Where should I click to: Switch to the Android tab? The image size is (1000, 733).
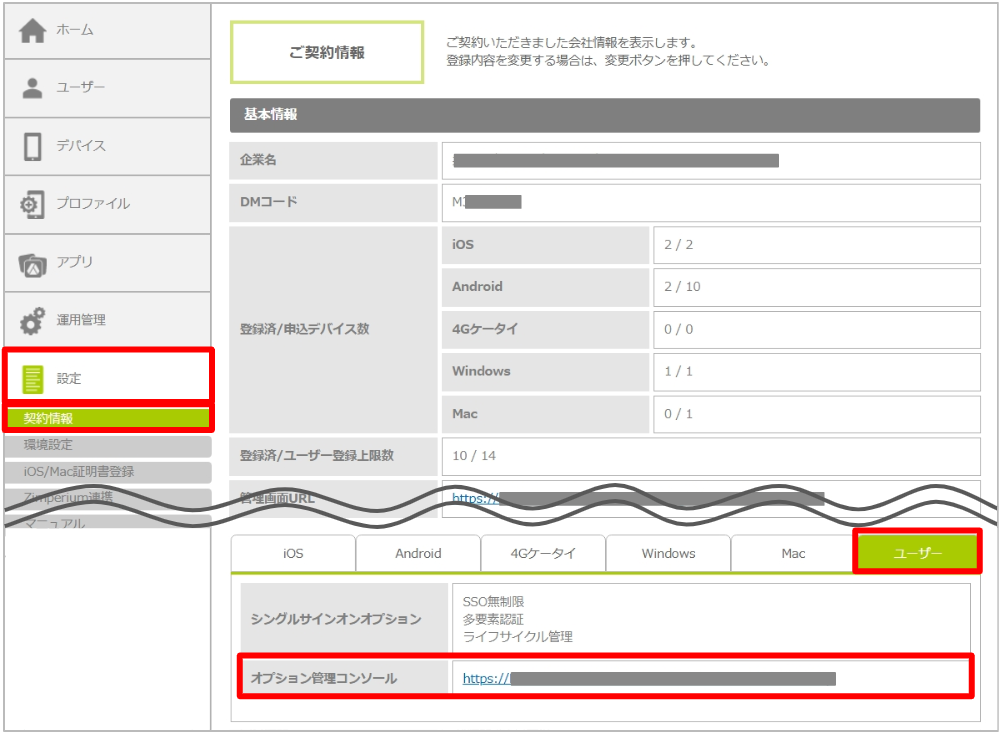418,553
